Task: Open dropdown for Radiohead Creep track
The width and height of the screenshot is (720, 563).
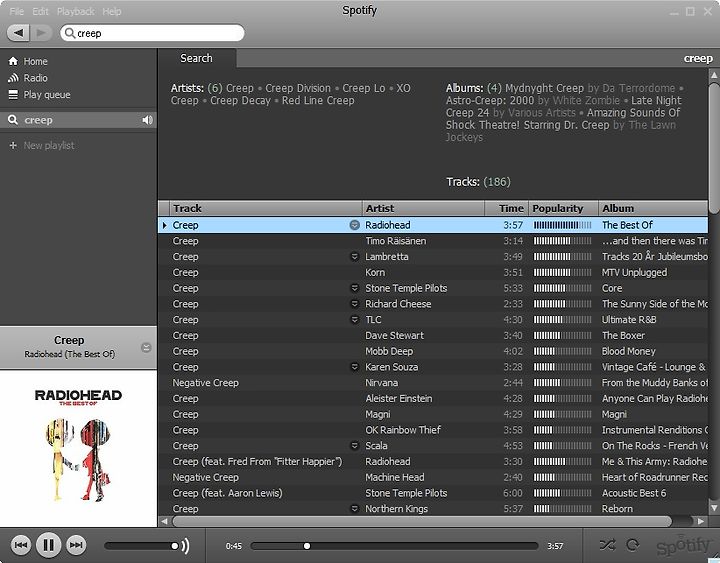Action: pyautogui.click(x=354, y=225)
